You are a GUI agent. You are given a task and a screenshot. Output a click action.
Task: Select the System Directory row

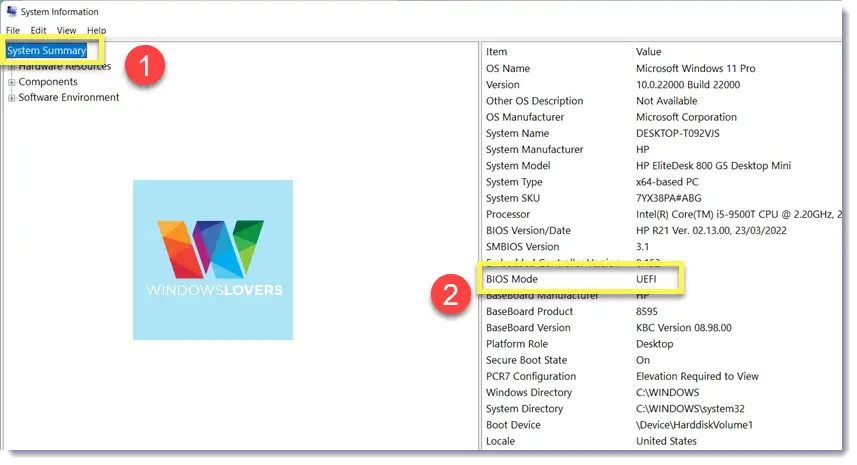pyautogui.click(x=663, y=409)
